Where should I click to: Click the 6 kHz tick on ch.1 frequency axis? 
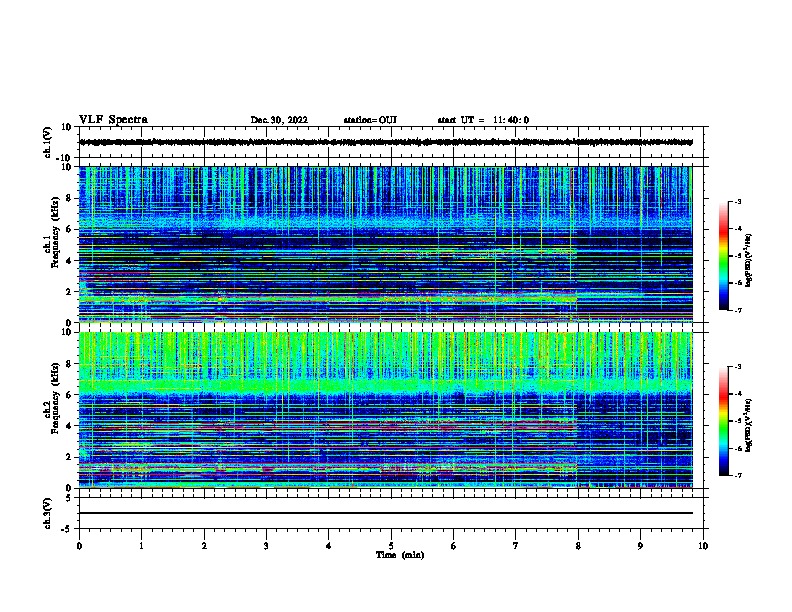point(69,229)
